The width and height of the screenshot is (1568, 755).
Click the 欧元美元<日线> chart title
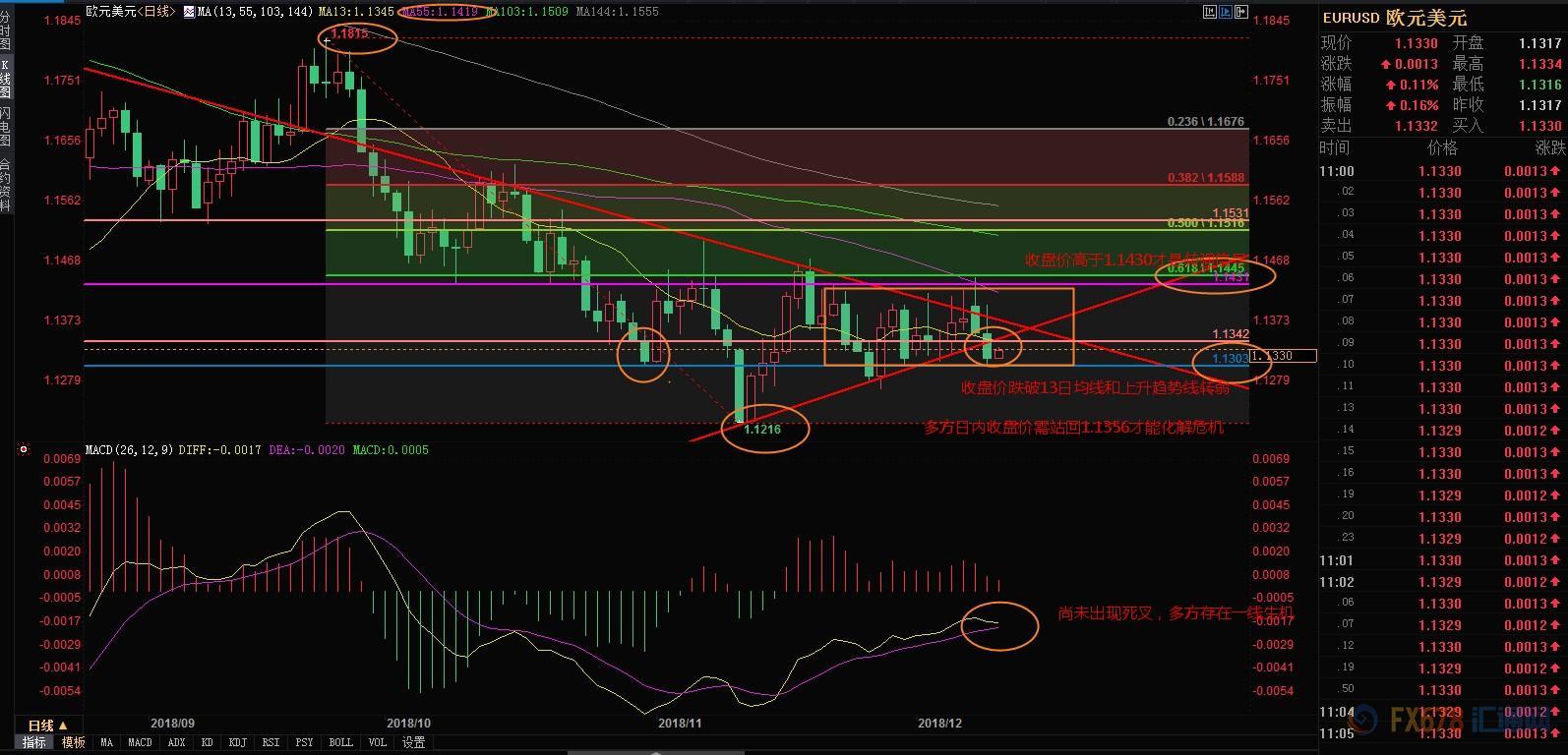[131, 12]
